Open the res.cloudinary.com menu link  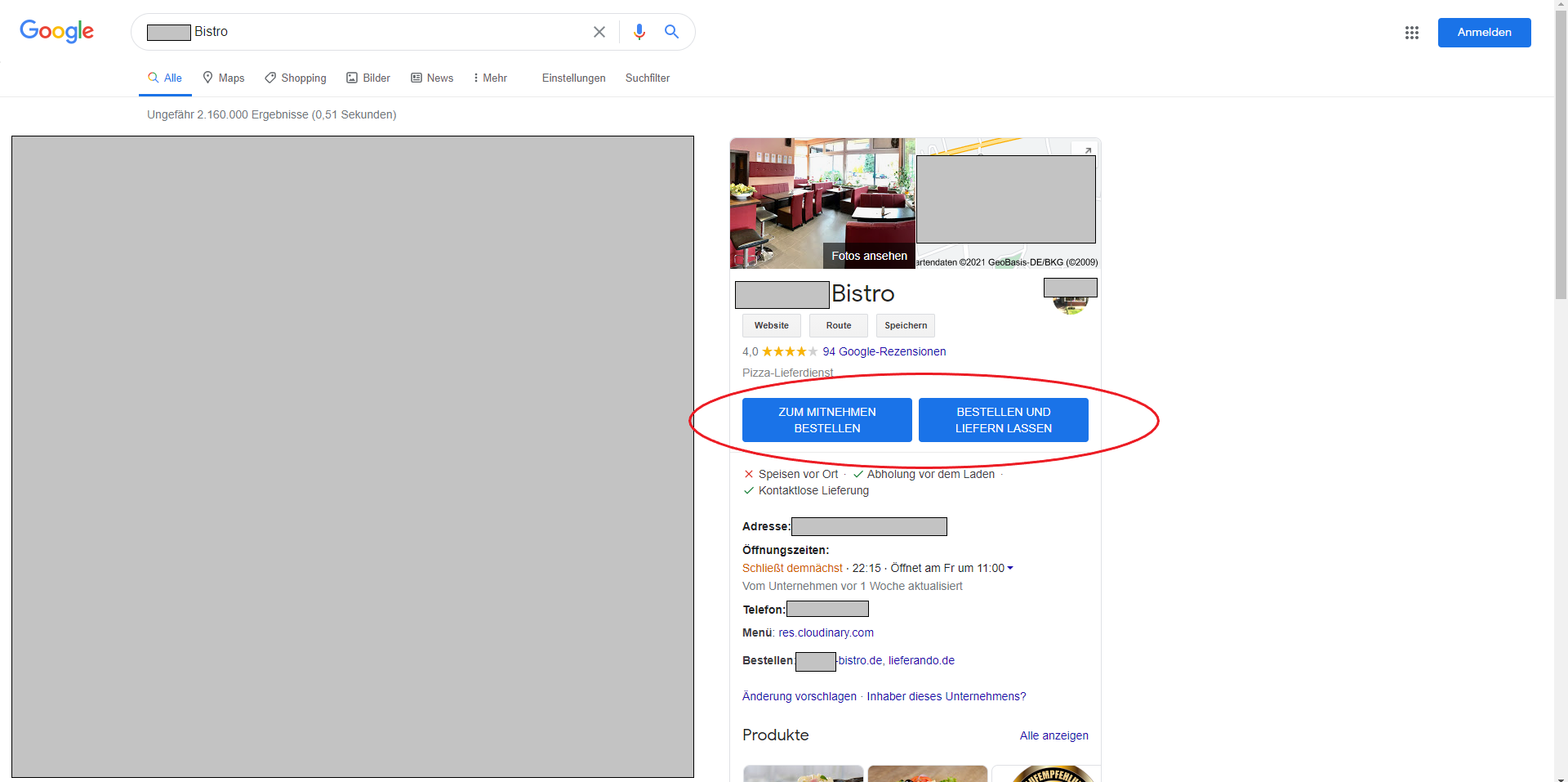tap(826, 632)
